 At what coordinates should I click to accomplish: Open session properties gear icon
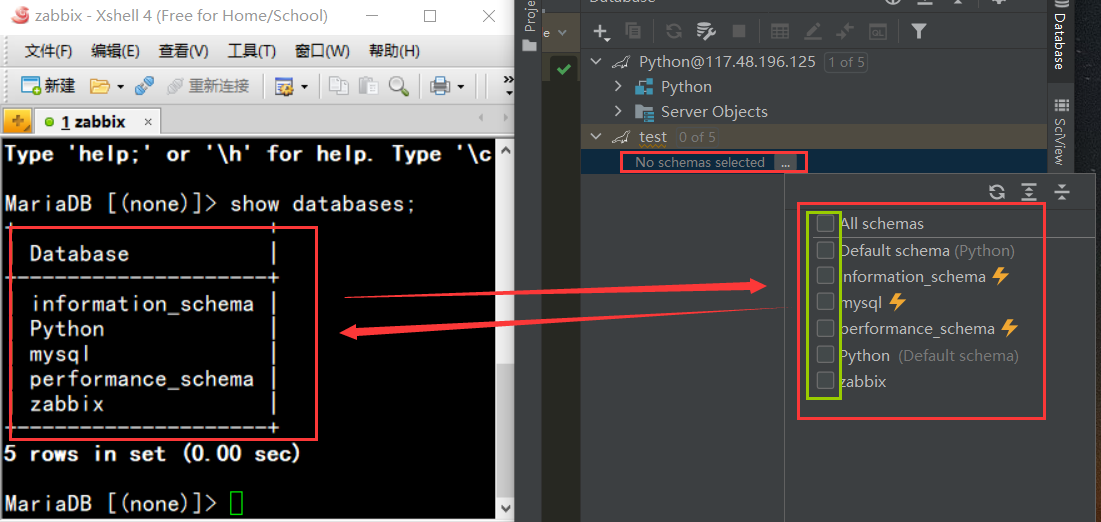click(283, 86)
